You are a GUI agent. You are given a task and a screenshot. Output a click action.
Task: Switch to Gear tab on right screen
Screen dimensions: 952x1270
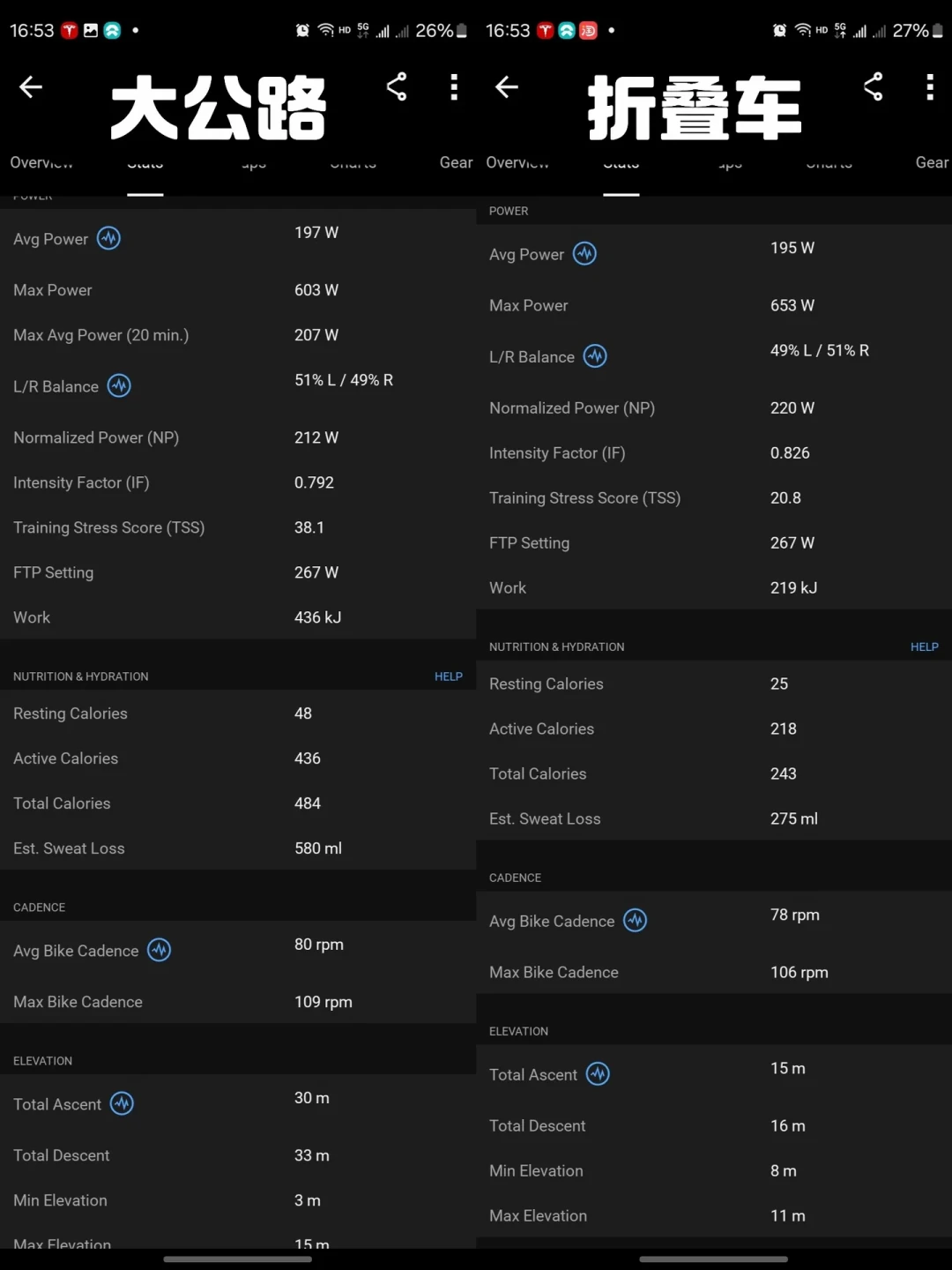[x=932, y=162]
